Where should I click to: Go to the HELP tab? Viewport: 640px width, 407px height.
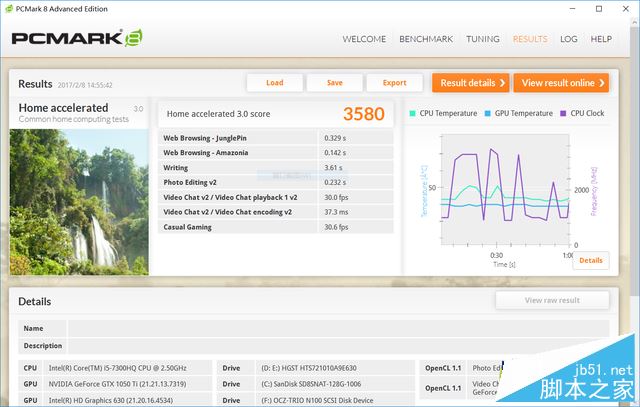pyautogui.click(x=601, y=39)
